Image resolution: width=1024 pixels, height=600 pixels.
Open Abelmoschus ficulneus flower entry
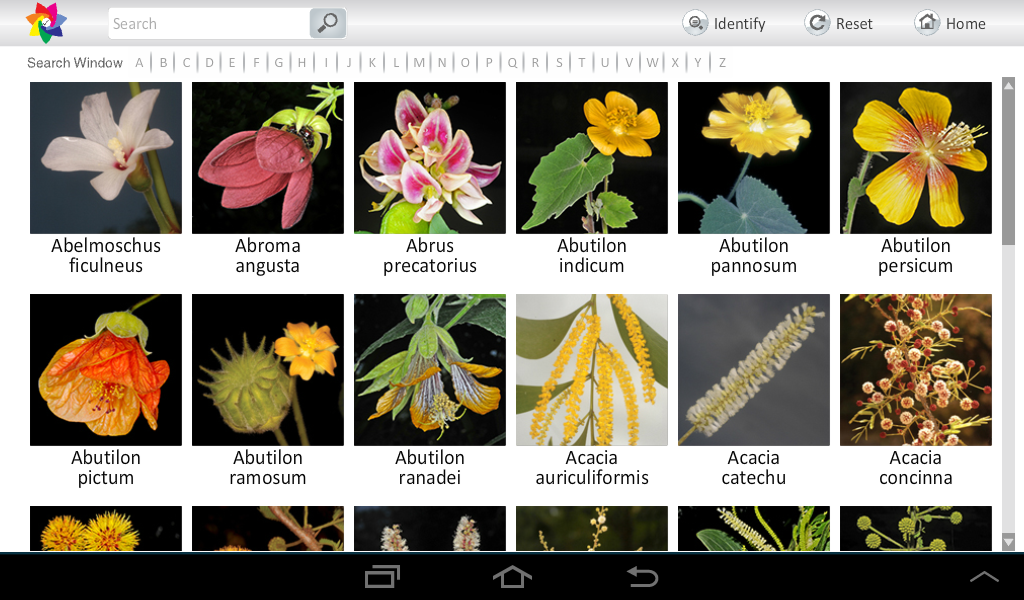click(106, 158)
